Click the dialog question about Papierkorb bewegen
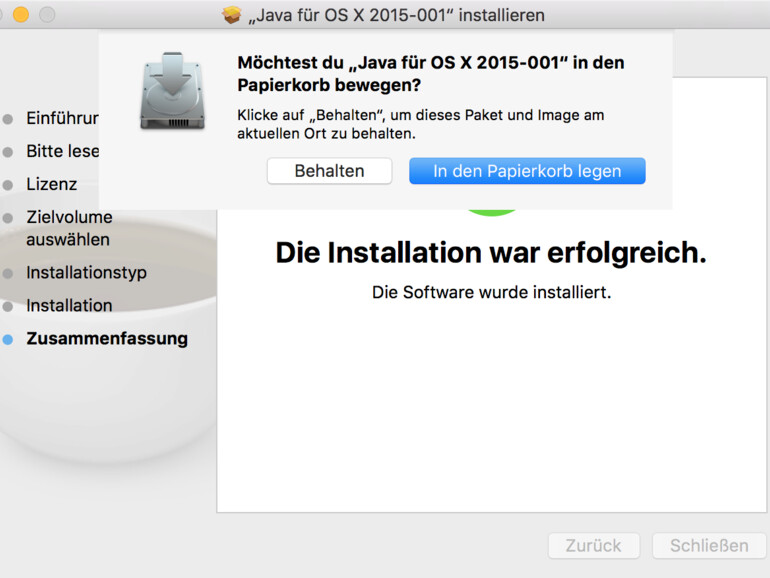This screenshot has height=578, width=770. [x=431, y=74]
